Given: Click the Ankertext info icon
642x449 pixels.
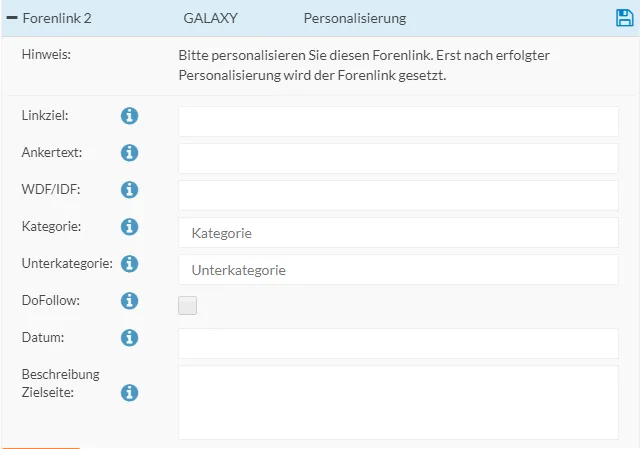Looking at the screenshot, I should (129, 153).
